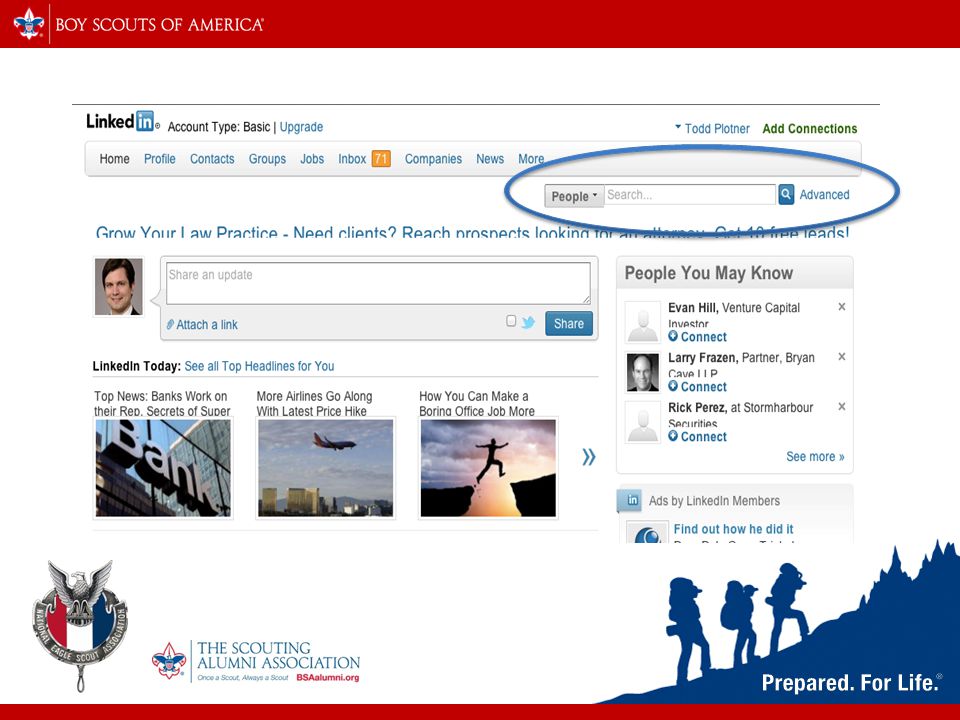Image resolution: width=960 pixels, height=720 pixels.
Task: Click More Airlines Go Along headline
Action: [x=314, y=403]
